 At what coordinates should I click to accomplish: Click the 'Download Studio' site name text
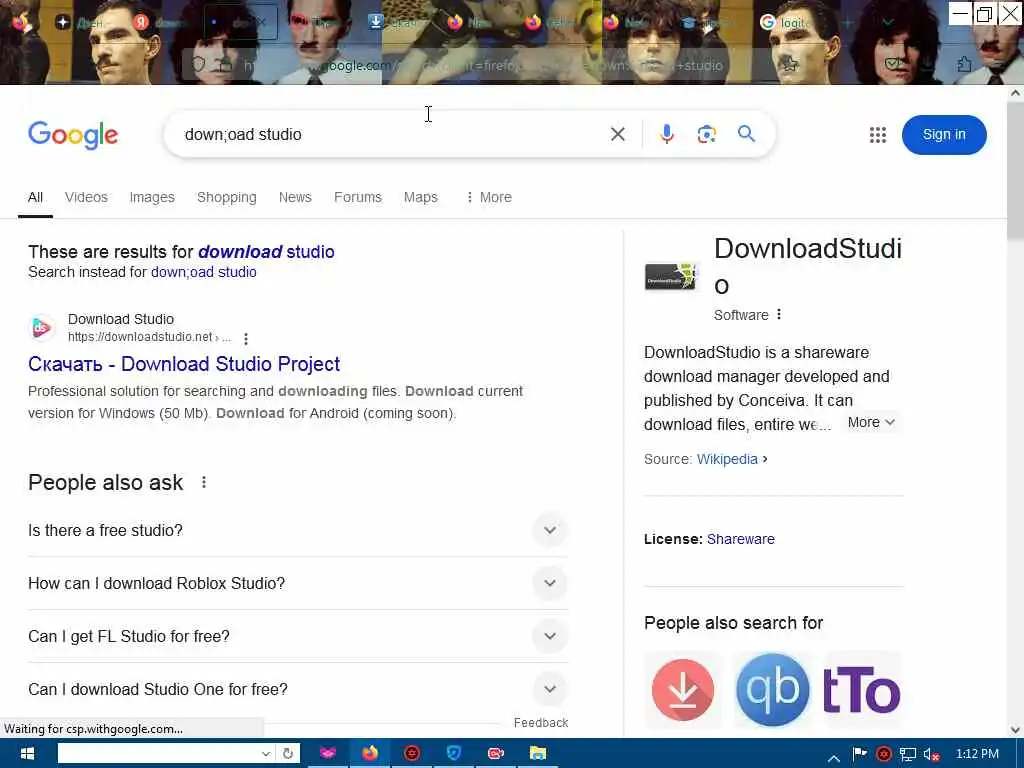click(x=121, y=319)
